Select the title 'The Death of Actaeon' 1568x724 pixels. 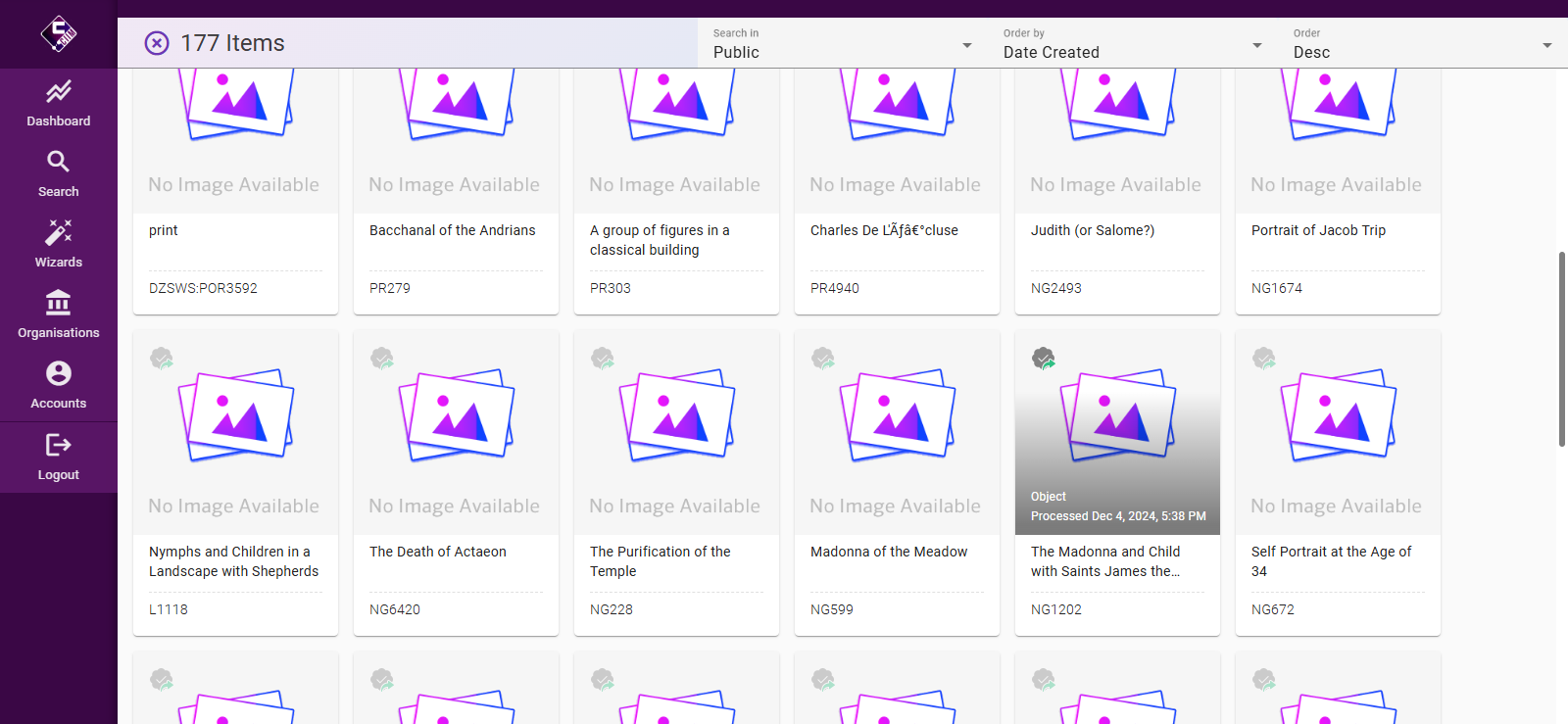point(438,552)
